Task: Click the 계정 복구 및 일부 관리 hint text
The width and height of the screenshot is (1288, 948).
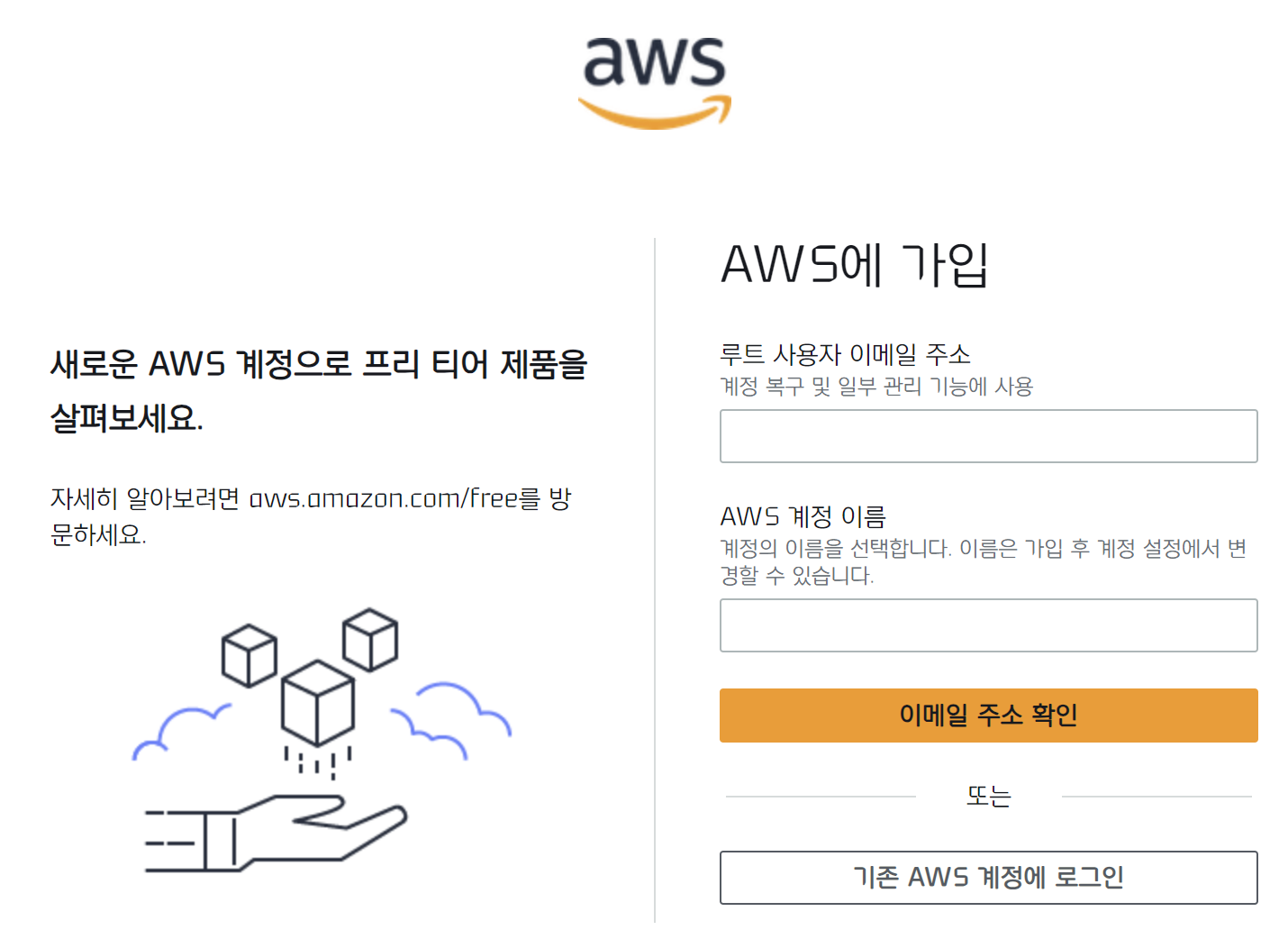Action: pyautogui.click(x=876, y=387)
